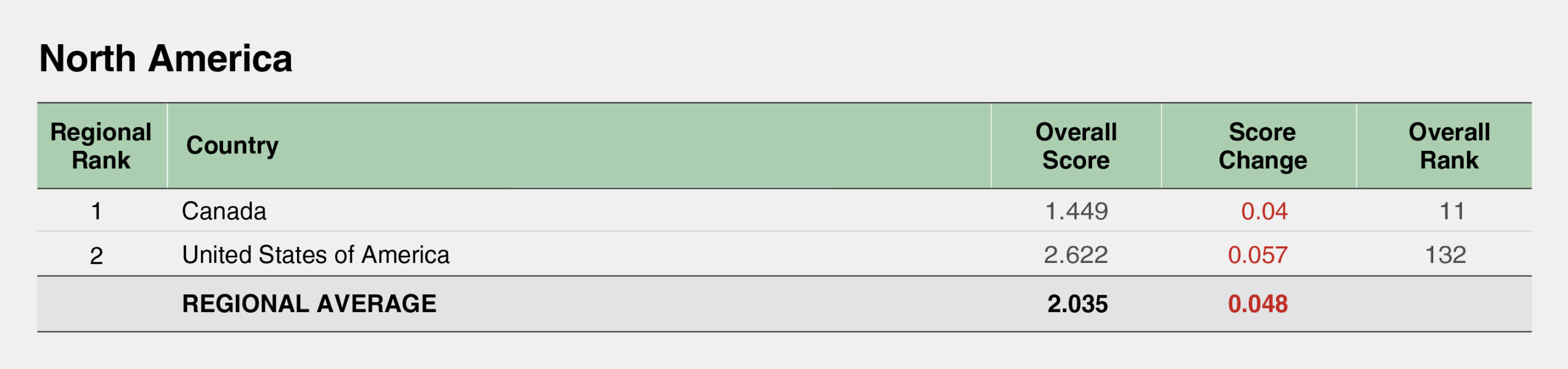Screen dimensions: 1568x369
Task: Click the Score Change column header
Action: coord(1262,146)
